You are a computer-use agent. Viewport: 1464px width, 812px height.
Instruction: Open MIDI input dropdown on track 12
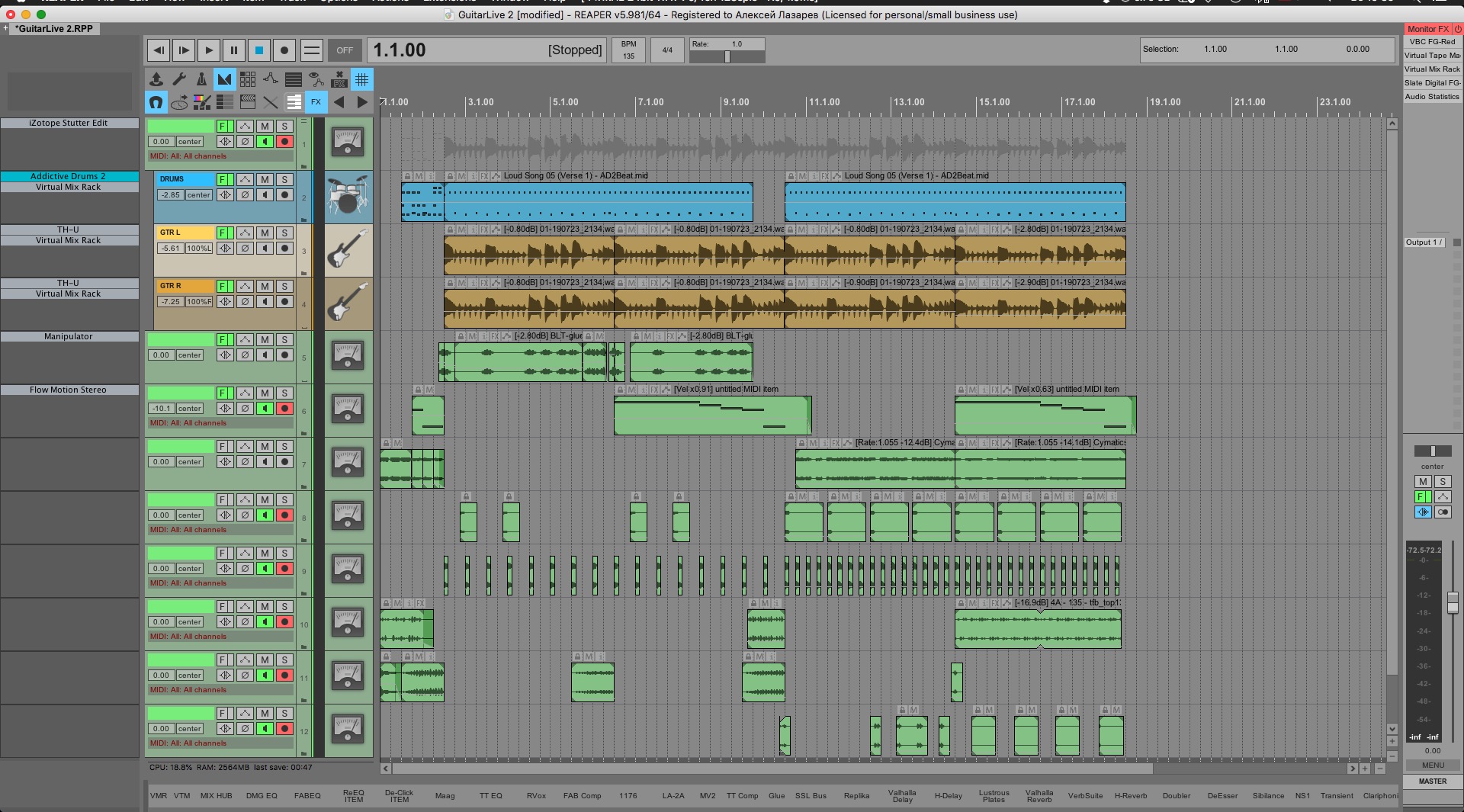[x=220, y=743]
